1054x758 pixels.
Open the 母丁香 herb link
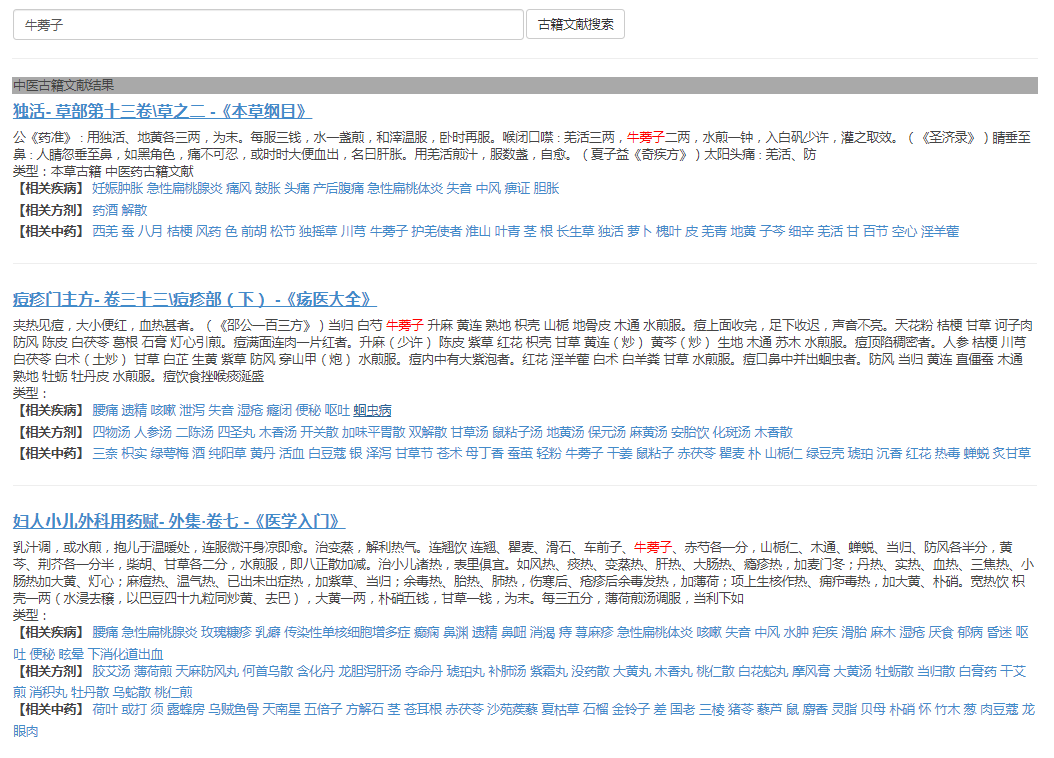coord(484,453)
